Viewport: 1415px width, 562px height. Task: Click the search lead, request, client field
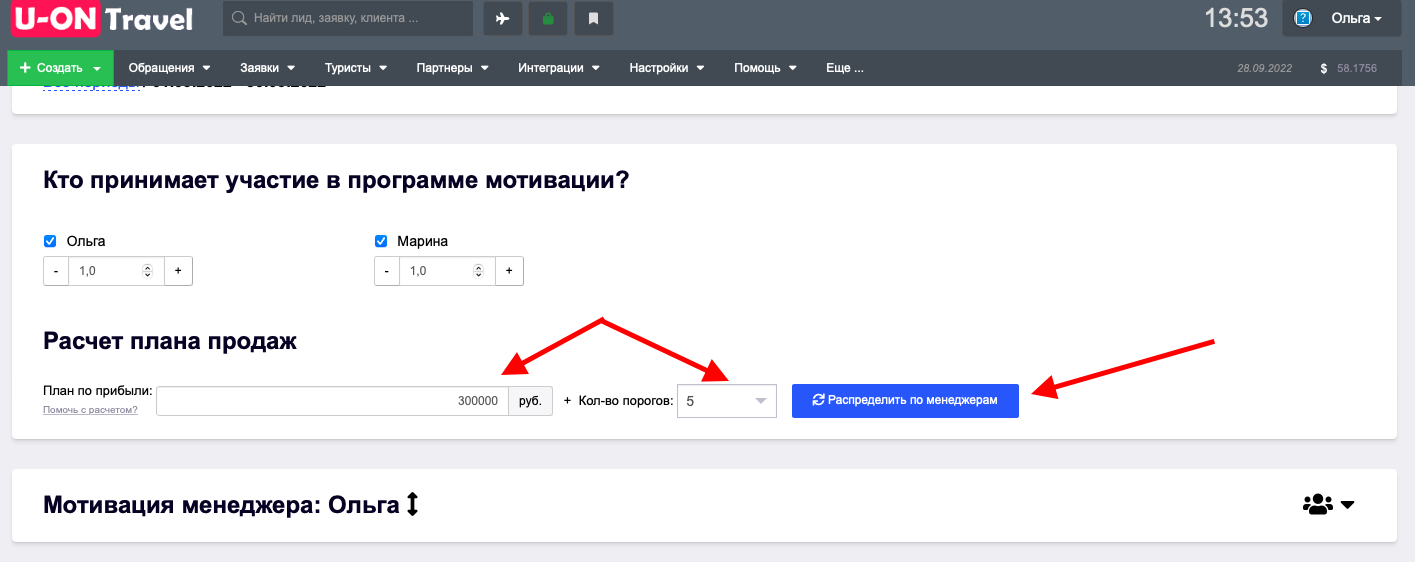coord(348,18)
